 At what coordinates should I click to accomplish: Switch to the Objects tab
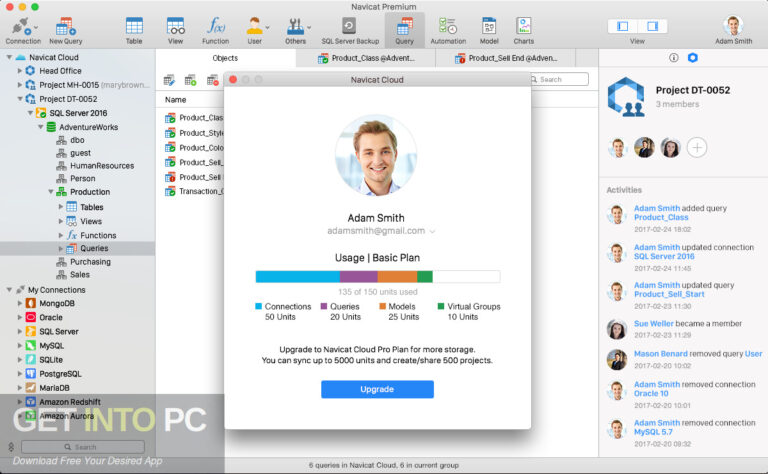point(225,58)
